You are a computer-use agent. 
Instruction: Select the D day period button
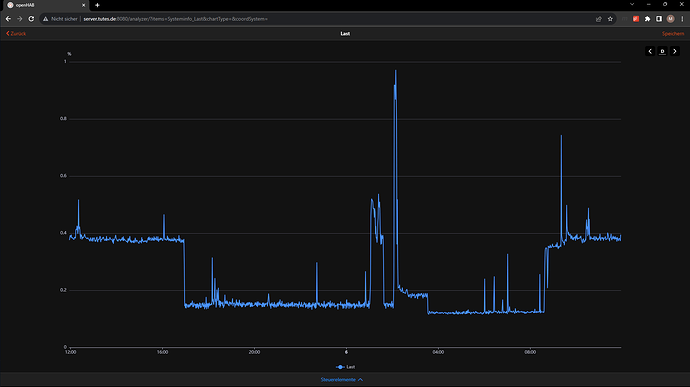(662, 52)
